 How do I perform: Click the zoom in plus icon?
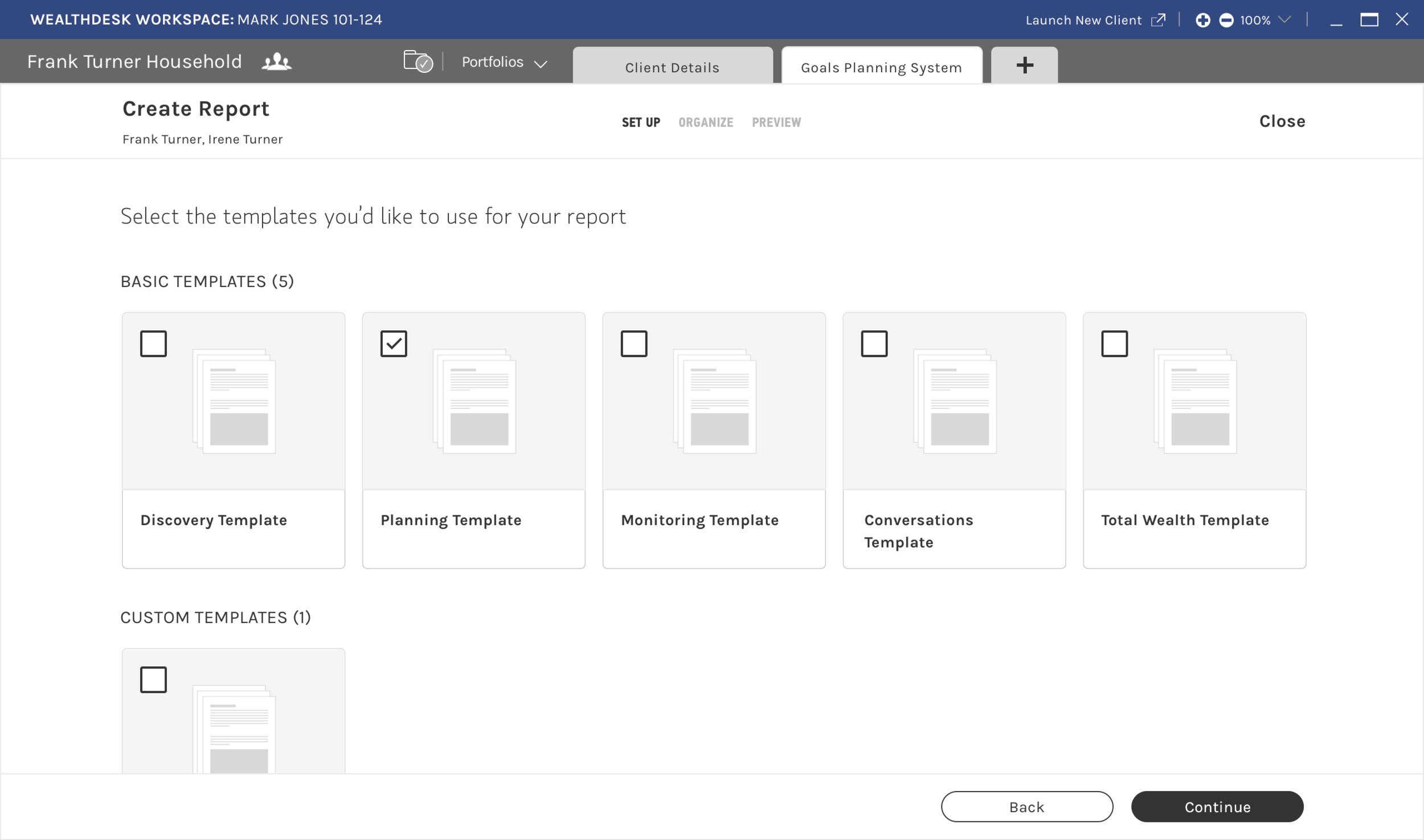pos(1202,21)
